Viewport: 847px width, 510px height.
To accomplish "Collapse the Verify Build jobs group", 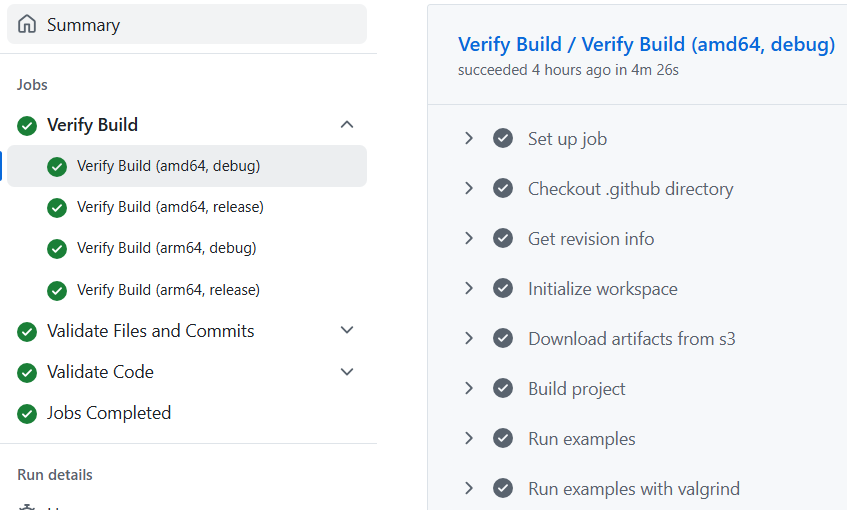I will pyautogui.click(x=347, y=125).
